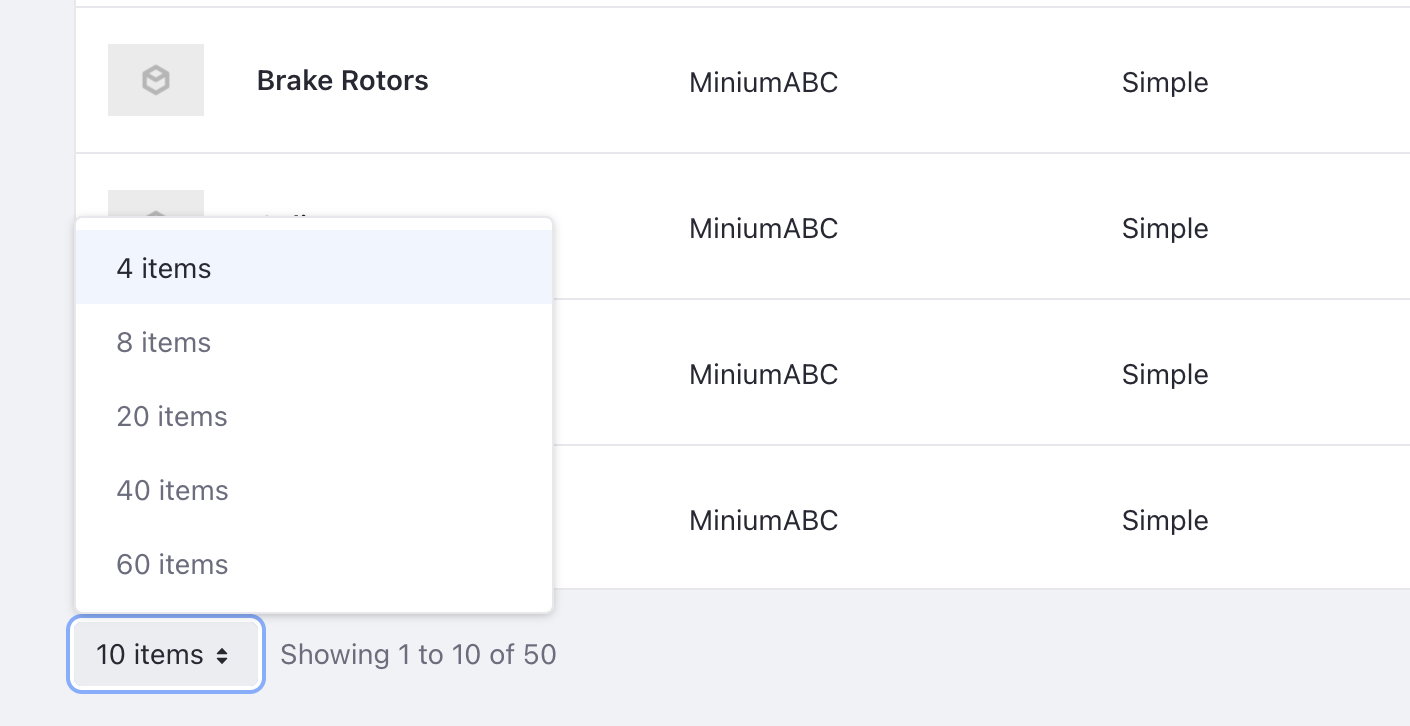Click MiniumABC in the last visible row
Viewport: 1410px width, 726px height.
[763, 520]
